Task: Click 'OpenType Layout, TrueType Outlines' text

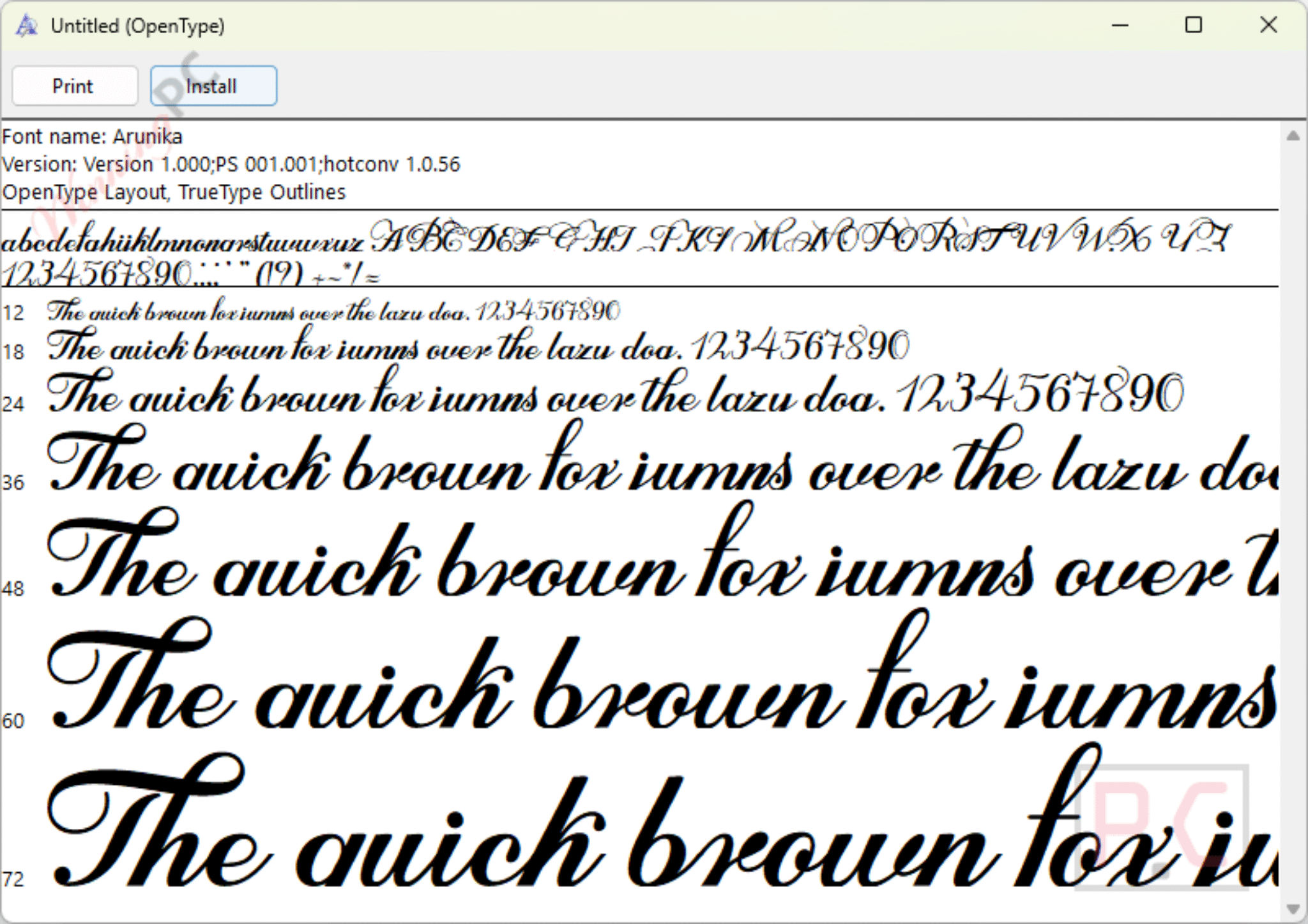Action: [x=174, y=192]
